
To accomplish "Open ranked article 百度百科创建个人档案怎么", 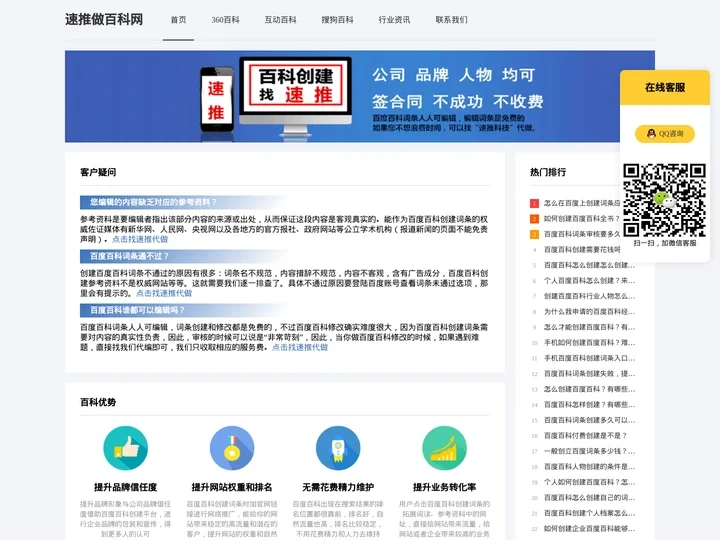I will click(x=590, y=513).
